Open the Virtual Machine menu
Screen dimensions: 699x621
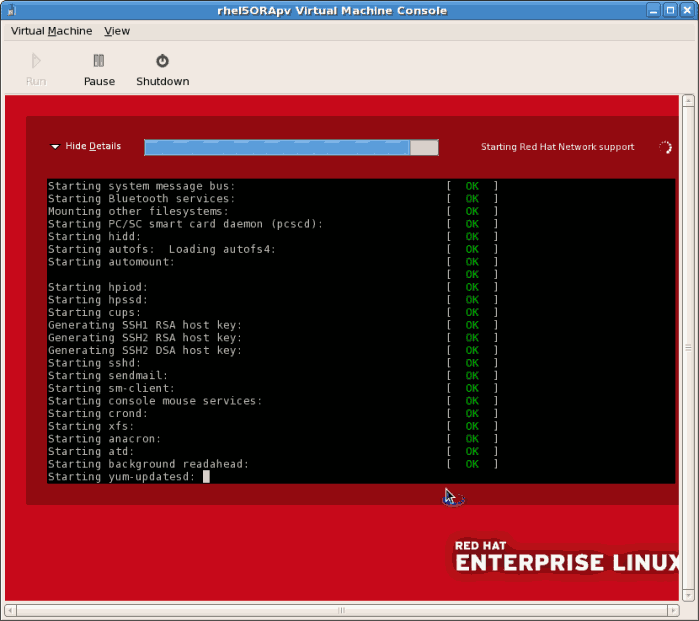click(51, 31)
